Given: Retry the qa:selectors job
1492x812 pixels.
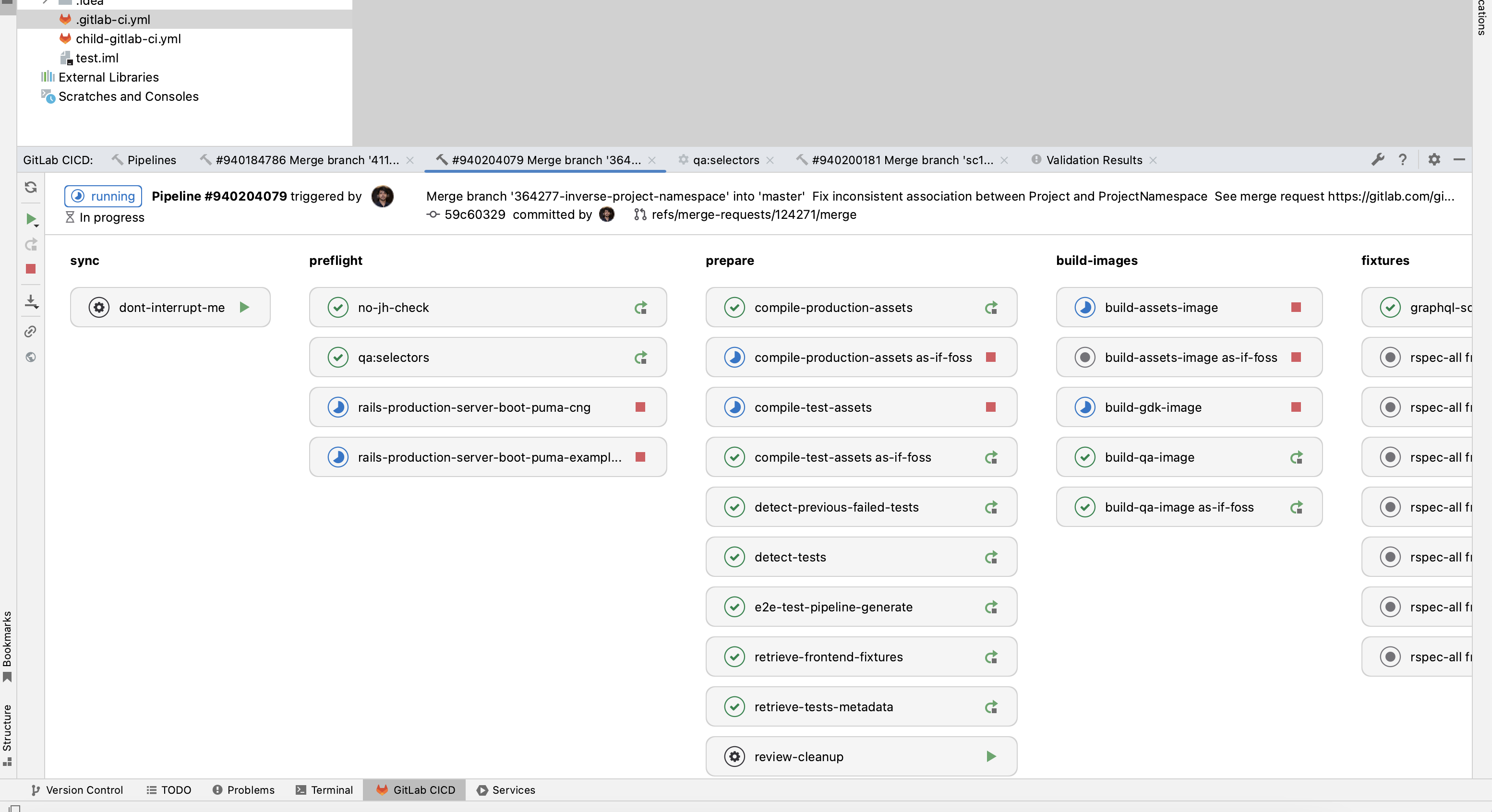Looking at the screenshot, I should [640, 358].
